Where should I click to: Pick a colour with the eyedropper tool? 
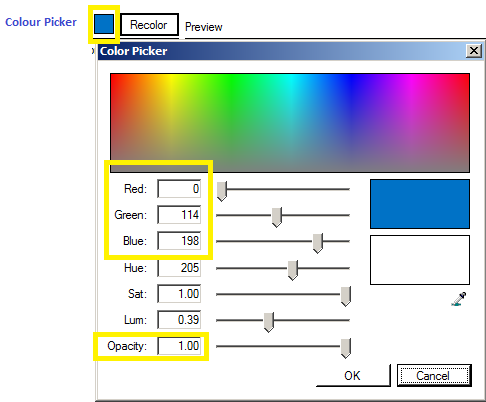coord(459,299)
